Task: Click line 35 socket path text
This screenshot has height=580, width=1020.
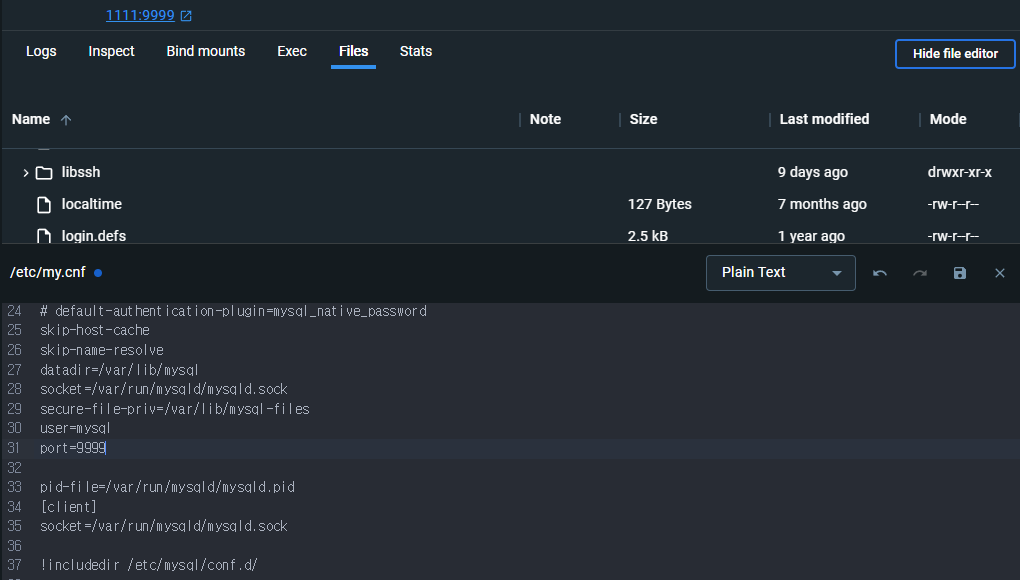Action: point(163,526)
